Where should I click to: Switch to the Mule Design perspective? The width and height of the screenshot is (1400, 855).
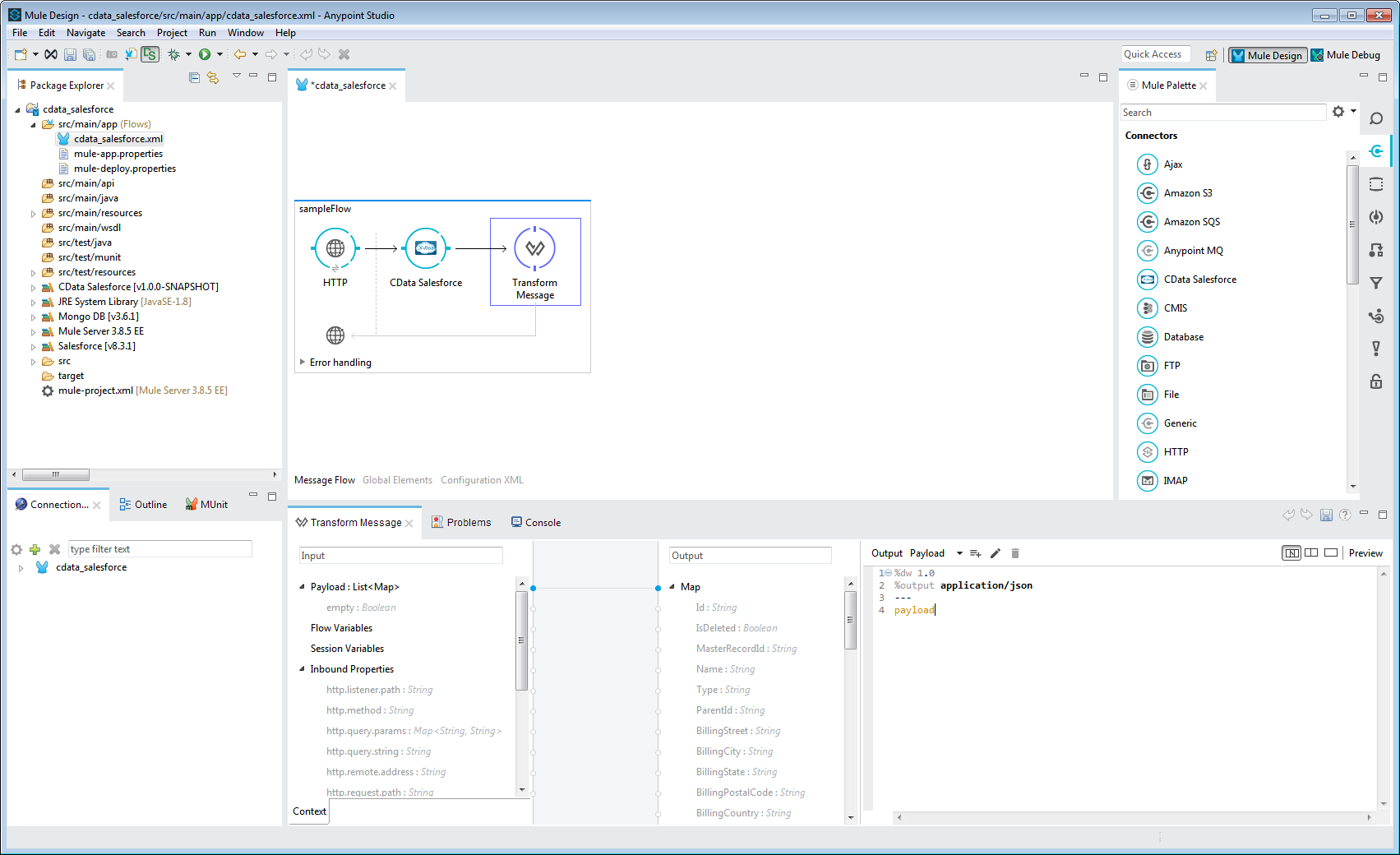click(x=1268, y=55)
